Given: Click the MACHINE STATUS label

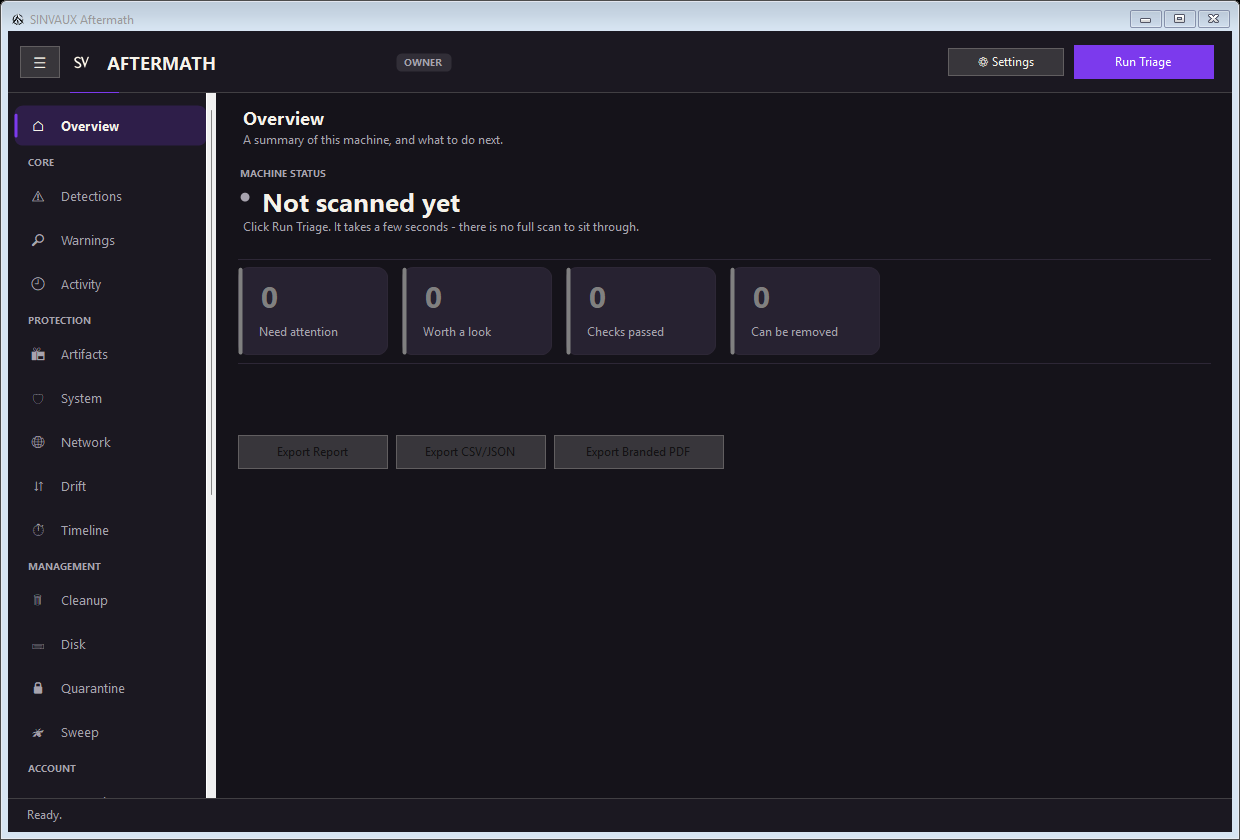Looking at the screenshot, I should click(283, 174).
